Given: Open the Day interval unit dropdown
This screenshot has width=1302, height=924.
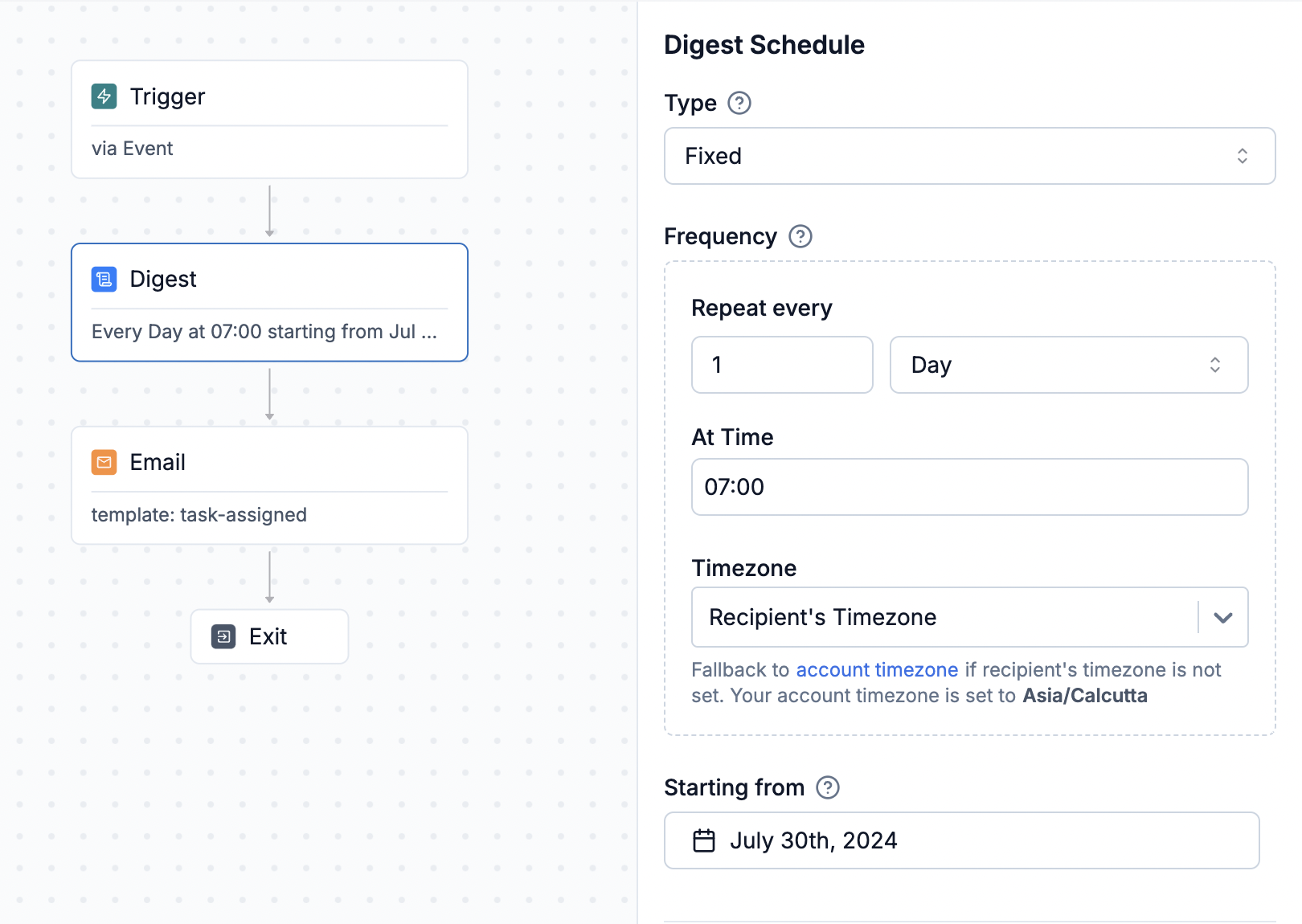Looking at the screenshot, I should point(1069,365).
